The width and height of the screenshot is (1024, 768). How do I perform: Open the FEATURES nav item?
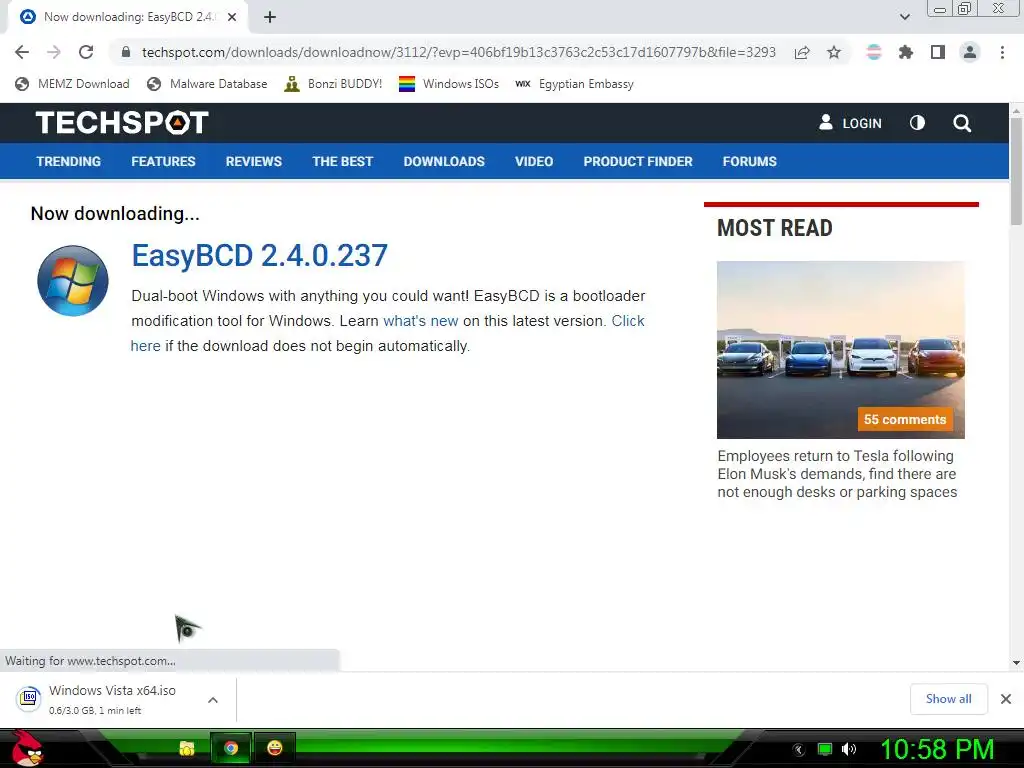tap(163, 161)
